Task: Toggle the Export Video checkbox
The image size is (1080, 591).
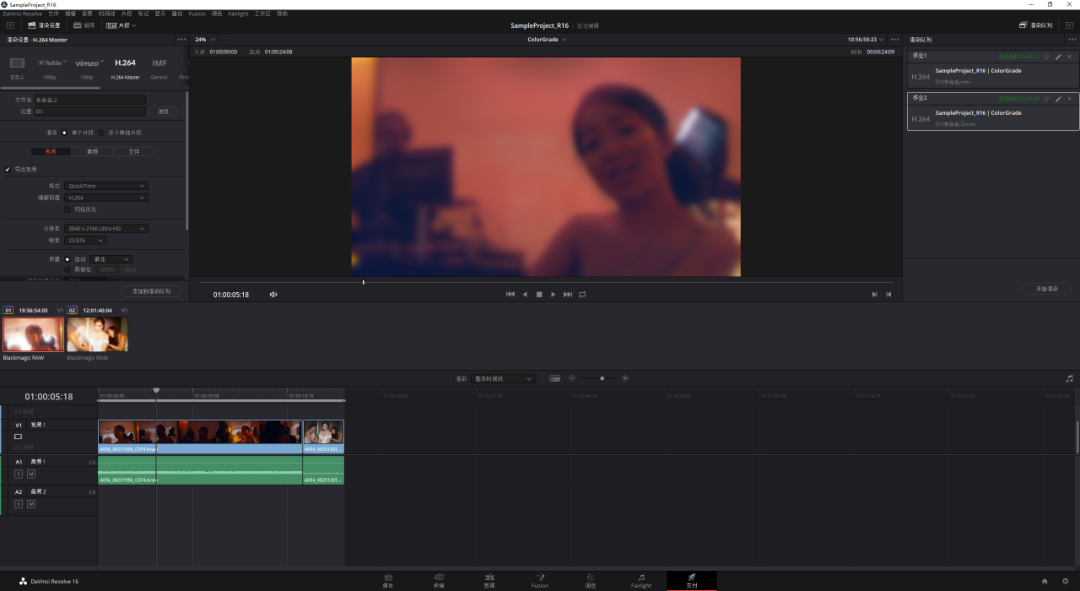Action: [x=8, y=169]
